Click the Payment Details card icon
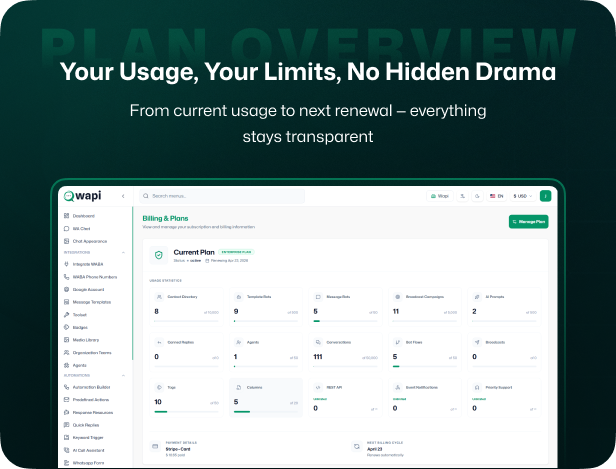This screenshot has width=616, height=469. 155,447
